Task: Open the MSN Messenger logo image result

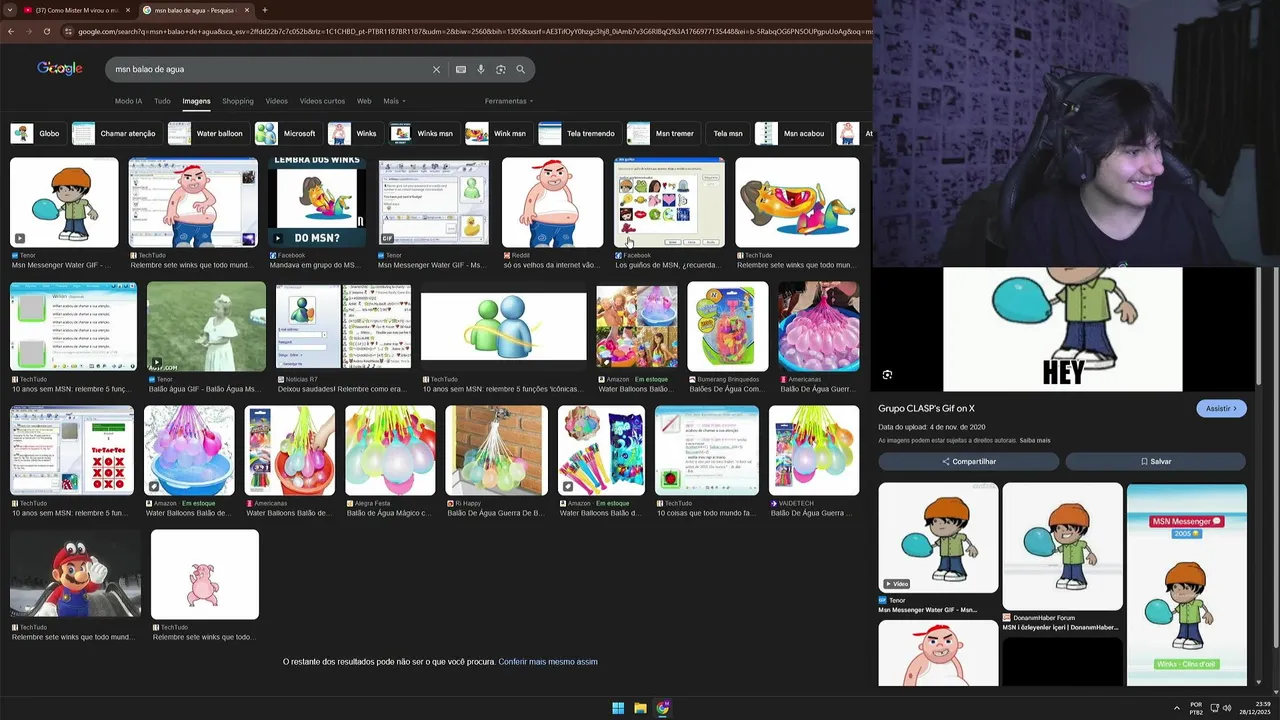Action: 504,326
